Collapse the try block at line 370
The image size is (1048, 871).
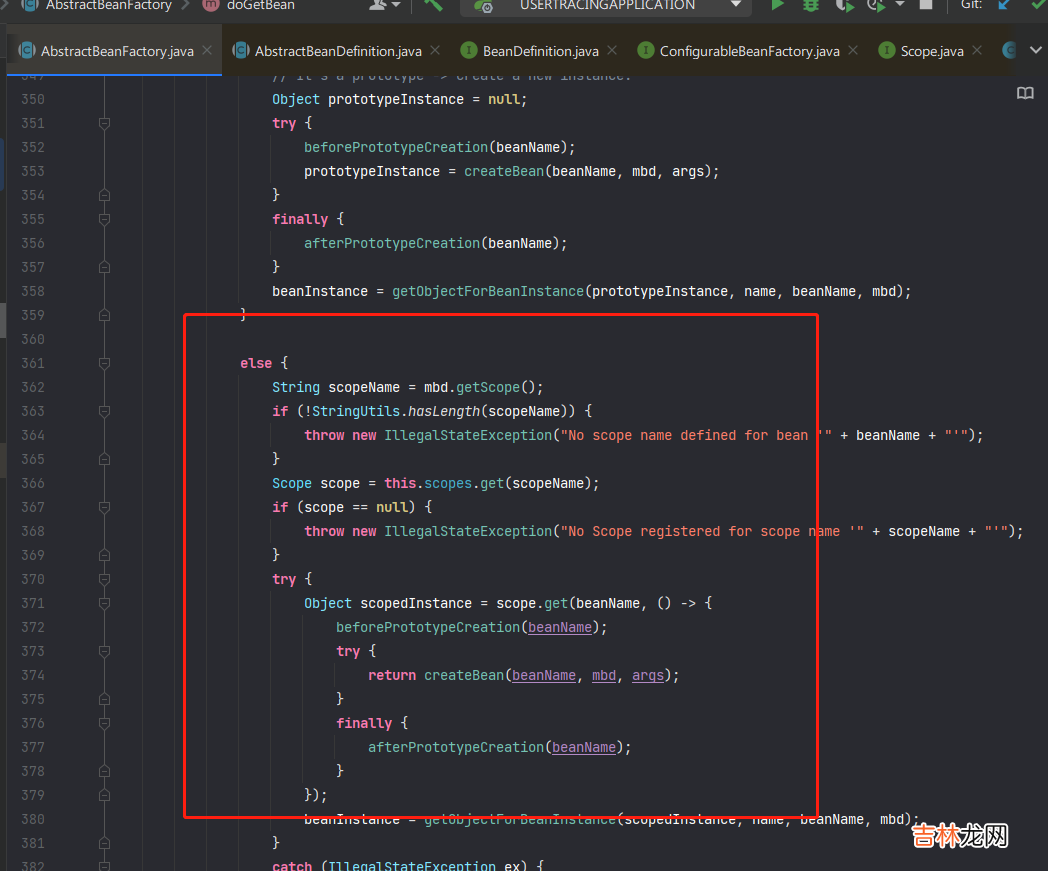104,579
